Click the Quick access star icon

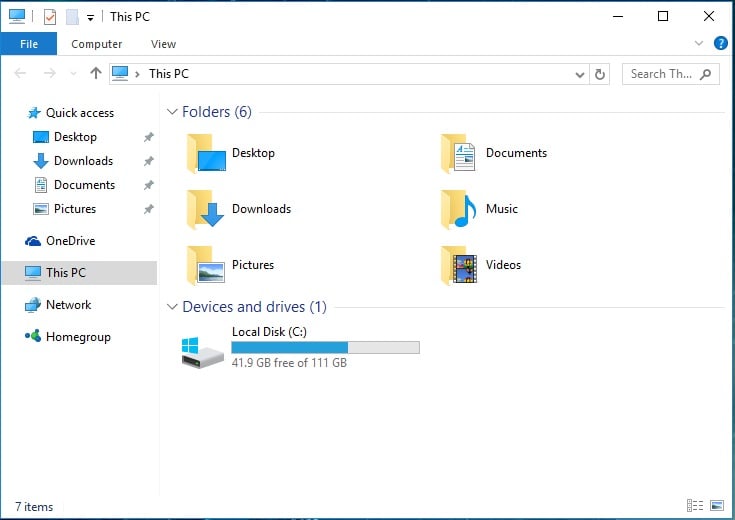[x=34, y=113]
